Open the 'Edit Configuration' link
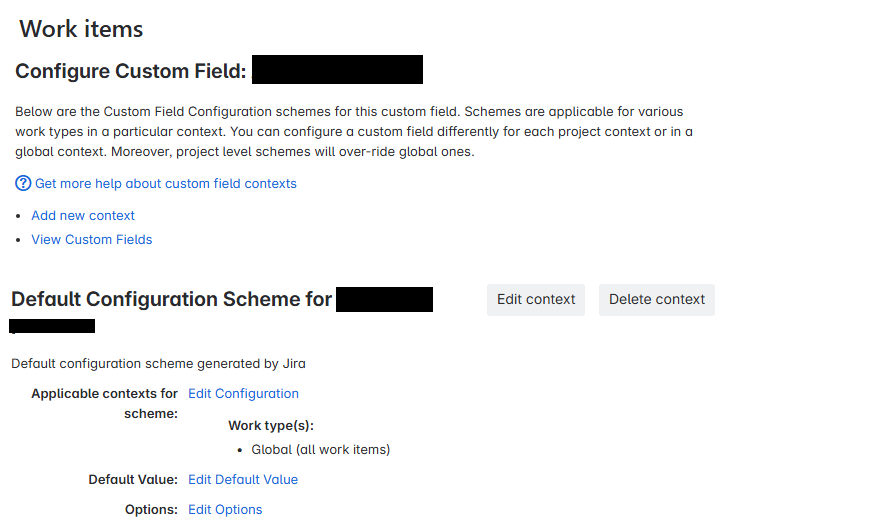 [x=243, y=394]
